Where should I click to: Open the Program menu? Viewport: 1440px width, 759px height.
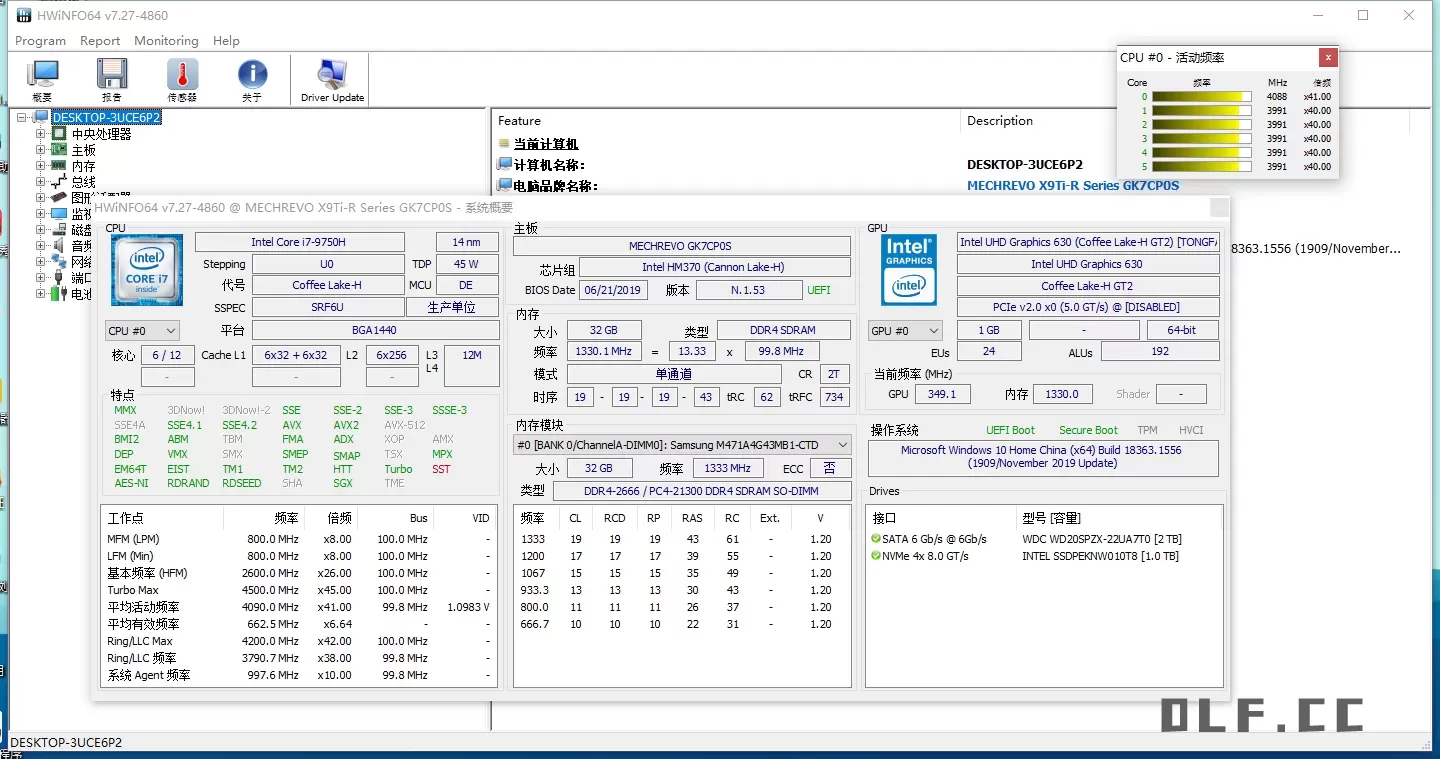coord(40,40)
